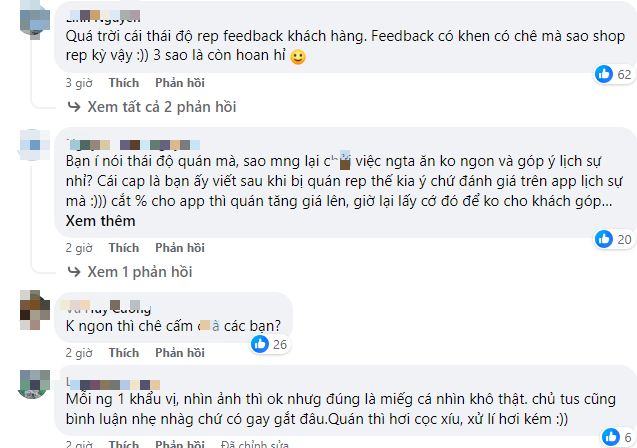Open the "3 giờ" timestamp of the first comment
Image resolution: width=637 pixels, height=448 pixels.
(x=80, y=83)
